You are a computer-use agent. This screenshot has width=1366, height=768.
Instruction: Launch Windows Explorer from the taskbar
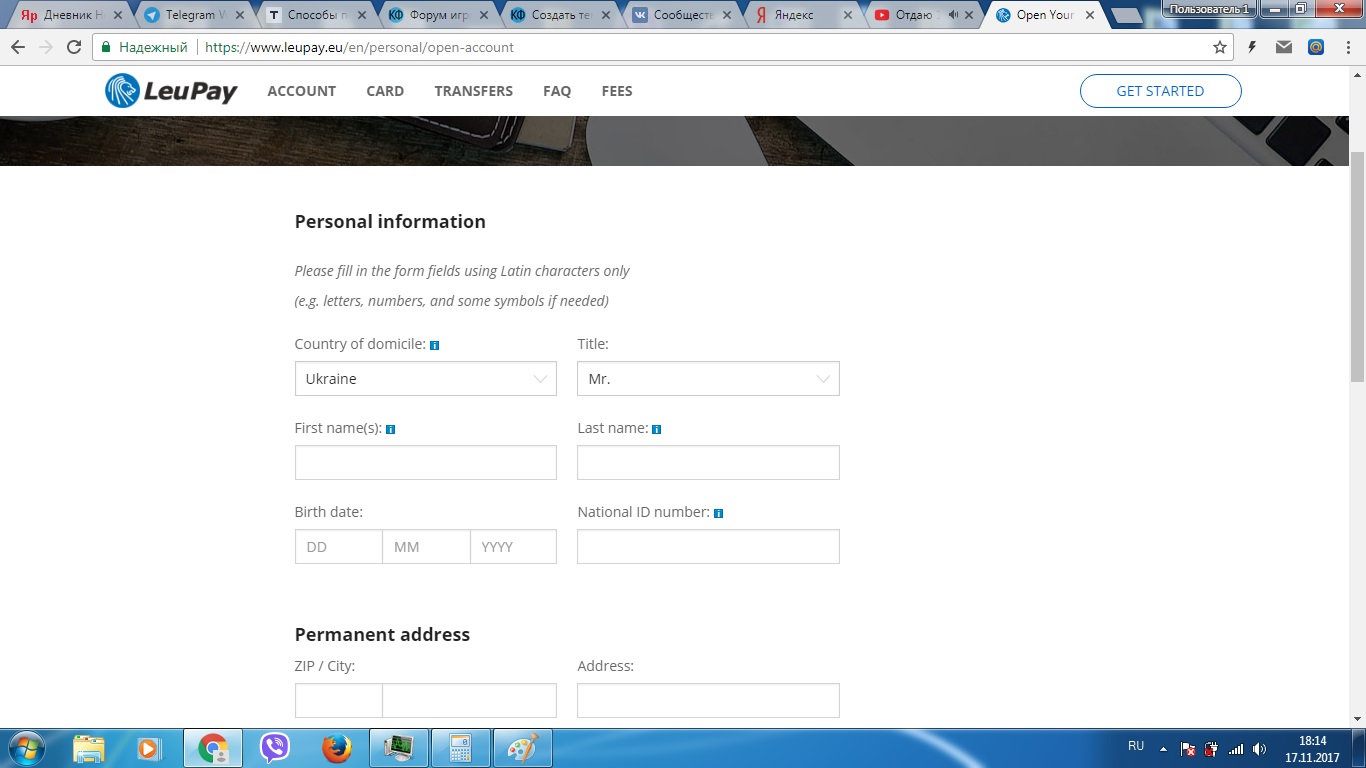coord(89,748)
